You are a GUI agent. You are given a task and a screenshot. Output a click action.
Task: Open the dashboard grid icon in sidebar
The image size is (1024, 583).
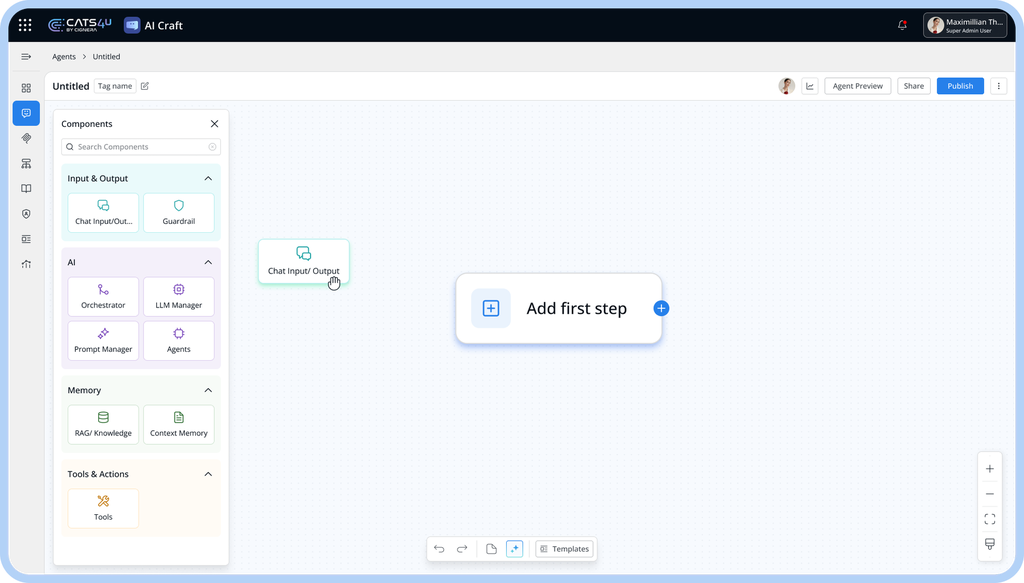[x=26, y=88]
